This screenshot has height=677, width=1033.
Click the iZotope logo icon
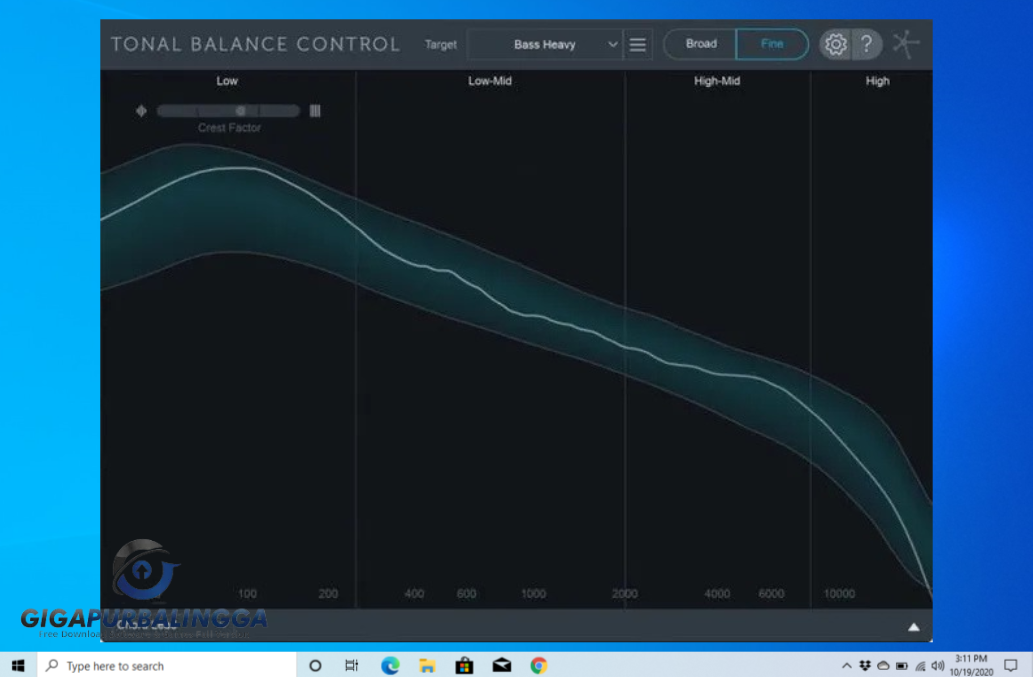pos(906,44)
